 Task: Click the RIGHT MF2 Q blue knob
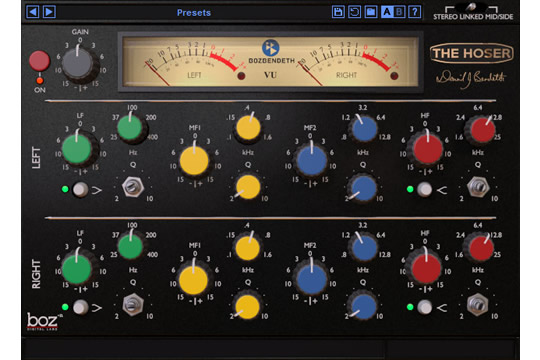pos(363,306)
